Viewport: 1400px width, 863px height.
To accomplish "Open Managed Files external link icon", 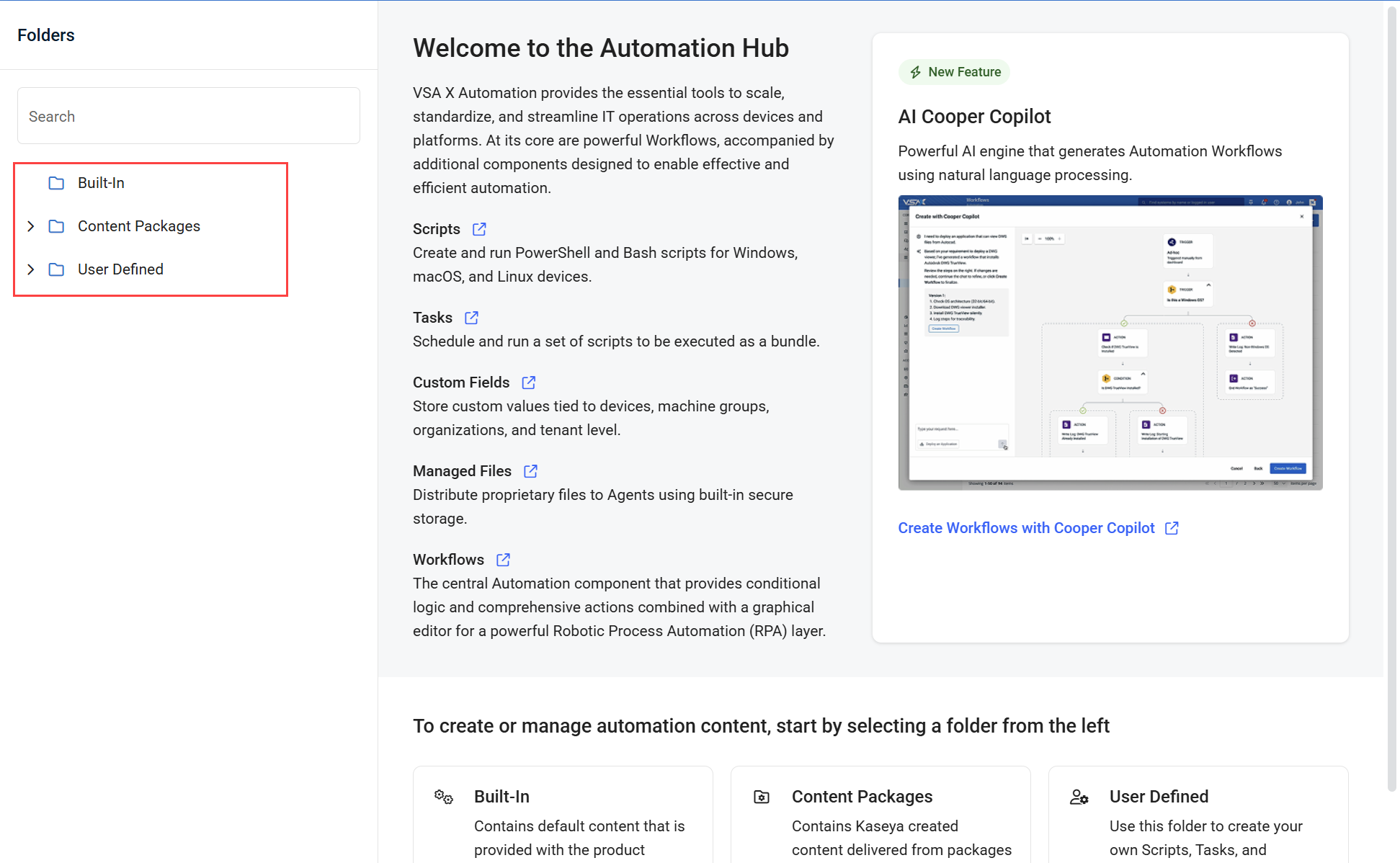I will (x=530, y=471).
